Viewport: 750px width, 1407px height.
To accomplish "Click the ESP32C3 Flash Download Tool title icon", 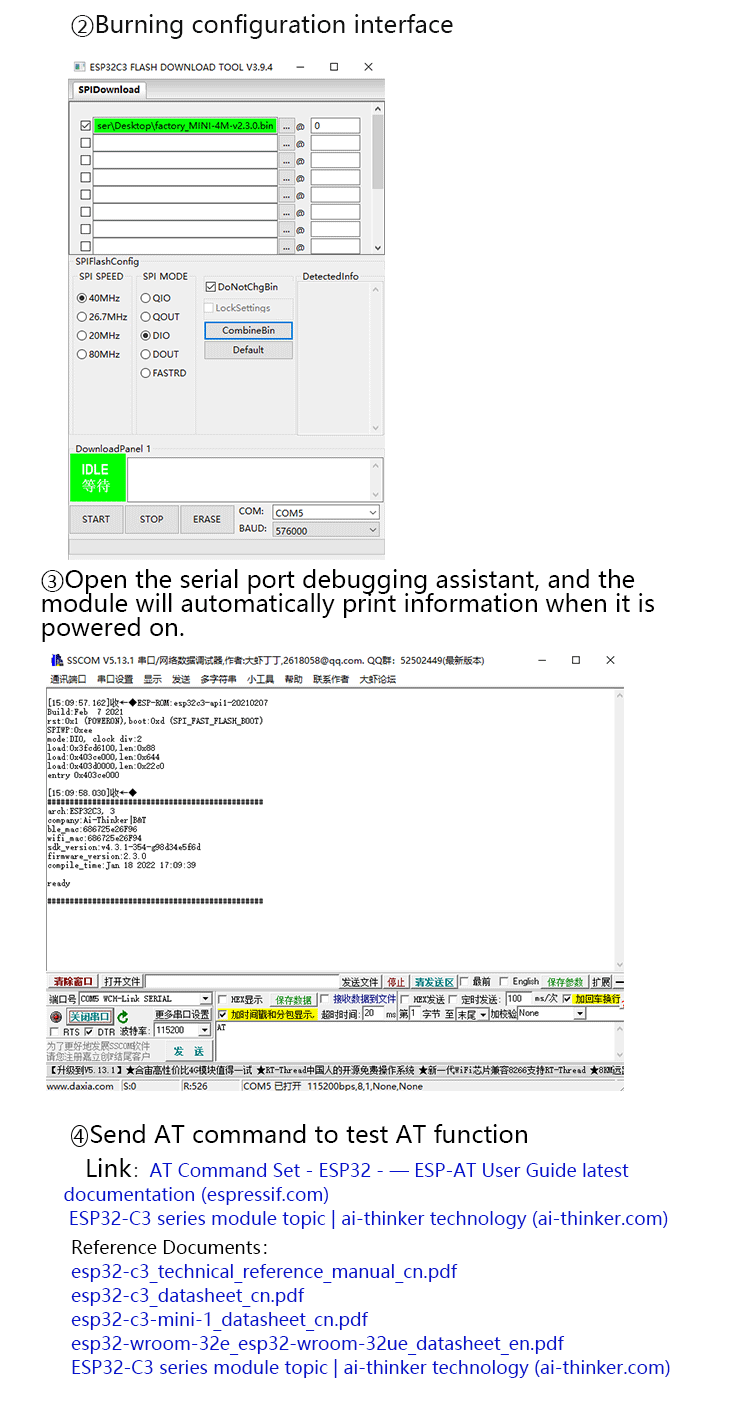I will coord(79,67).
